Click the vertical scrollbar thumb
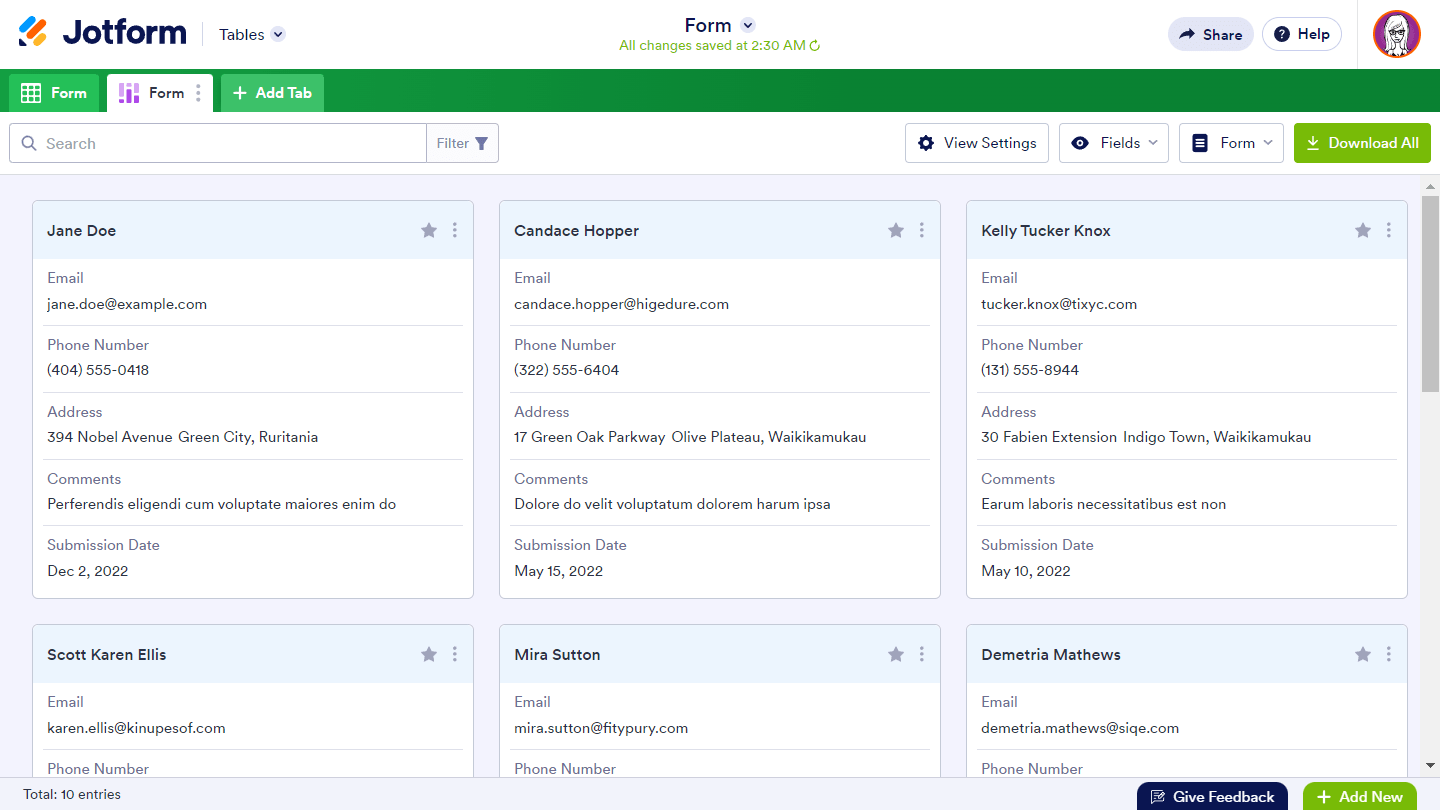The image size is (1440, 810). (1430, 295)
